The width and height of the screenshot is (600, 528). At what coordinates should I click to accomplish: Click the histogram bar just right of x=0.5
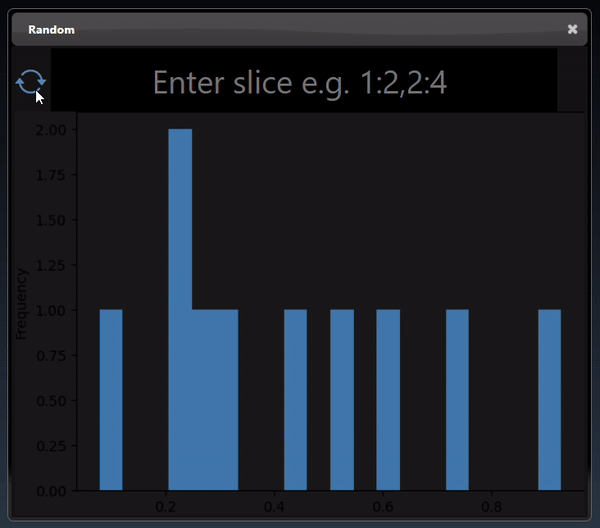(342, 400)
